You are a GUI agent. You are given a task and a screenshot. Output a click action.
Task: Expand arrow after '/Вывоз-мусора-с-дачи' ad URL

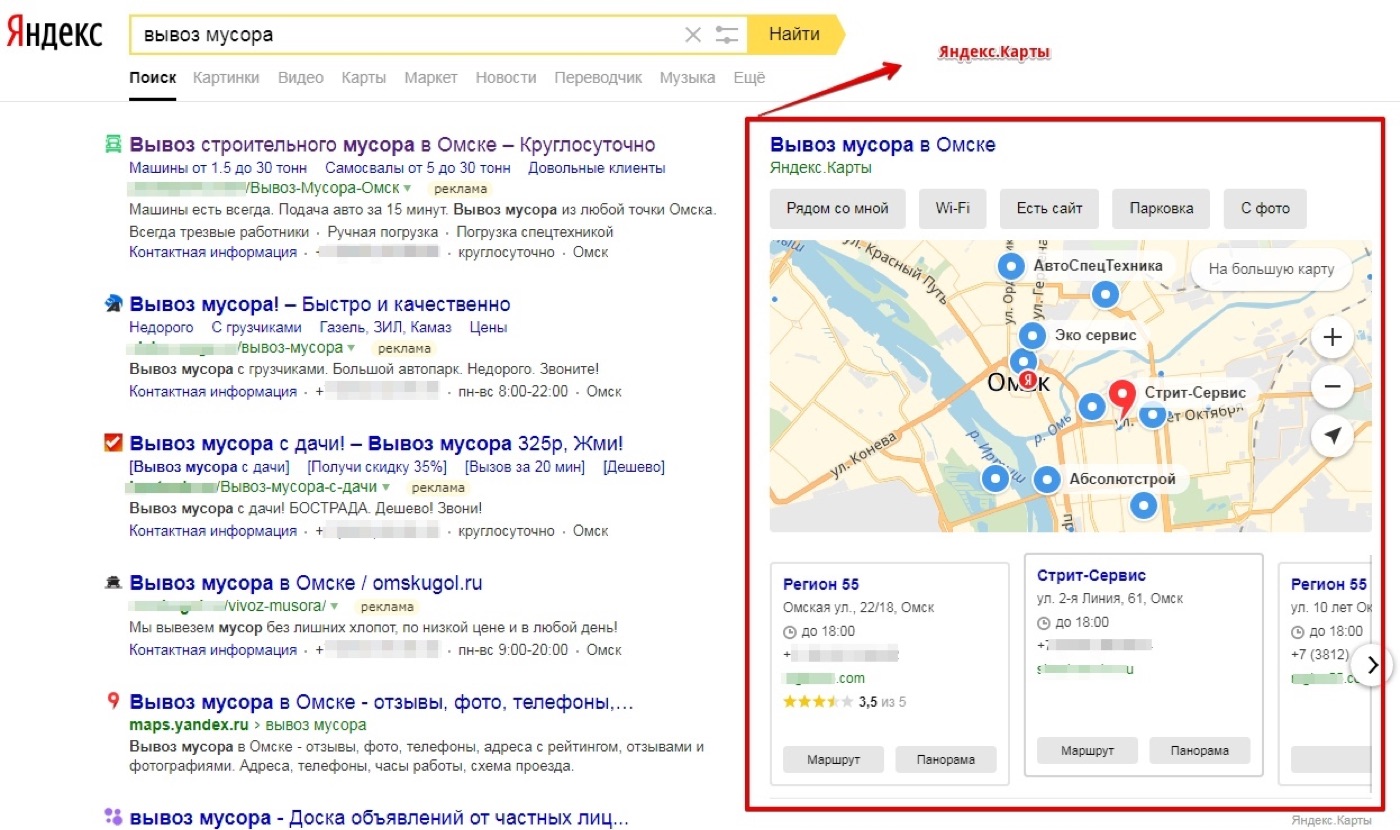(386, 487)
